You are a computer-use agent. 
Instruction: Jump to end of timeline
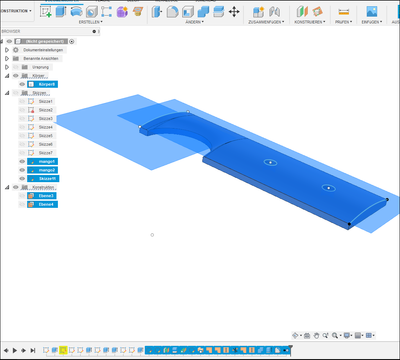[x=33, y=350]
